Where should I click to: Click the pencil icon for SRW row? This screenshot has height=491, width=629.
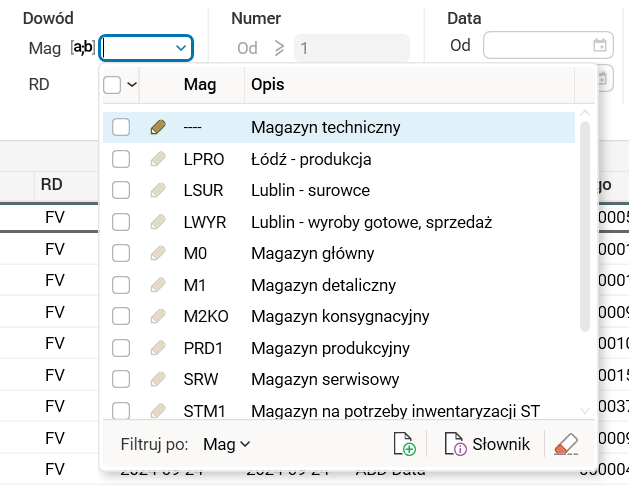tap(158, 379)
